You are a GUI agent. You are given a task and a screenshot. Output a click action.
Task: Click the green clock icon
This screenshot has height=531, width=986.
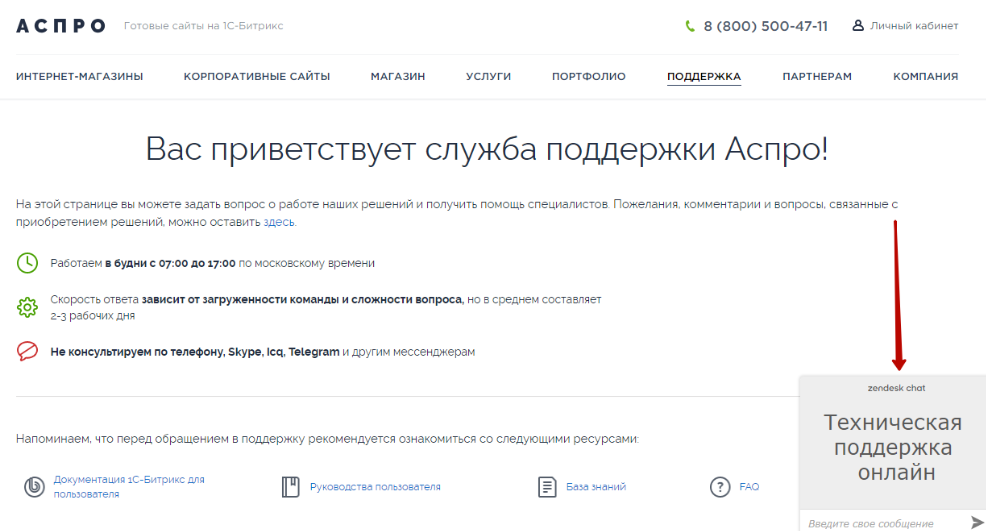27,263
